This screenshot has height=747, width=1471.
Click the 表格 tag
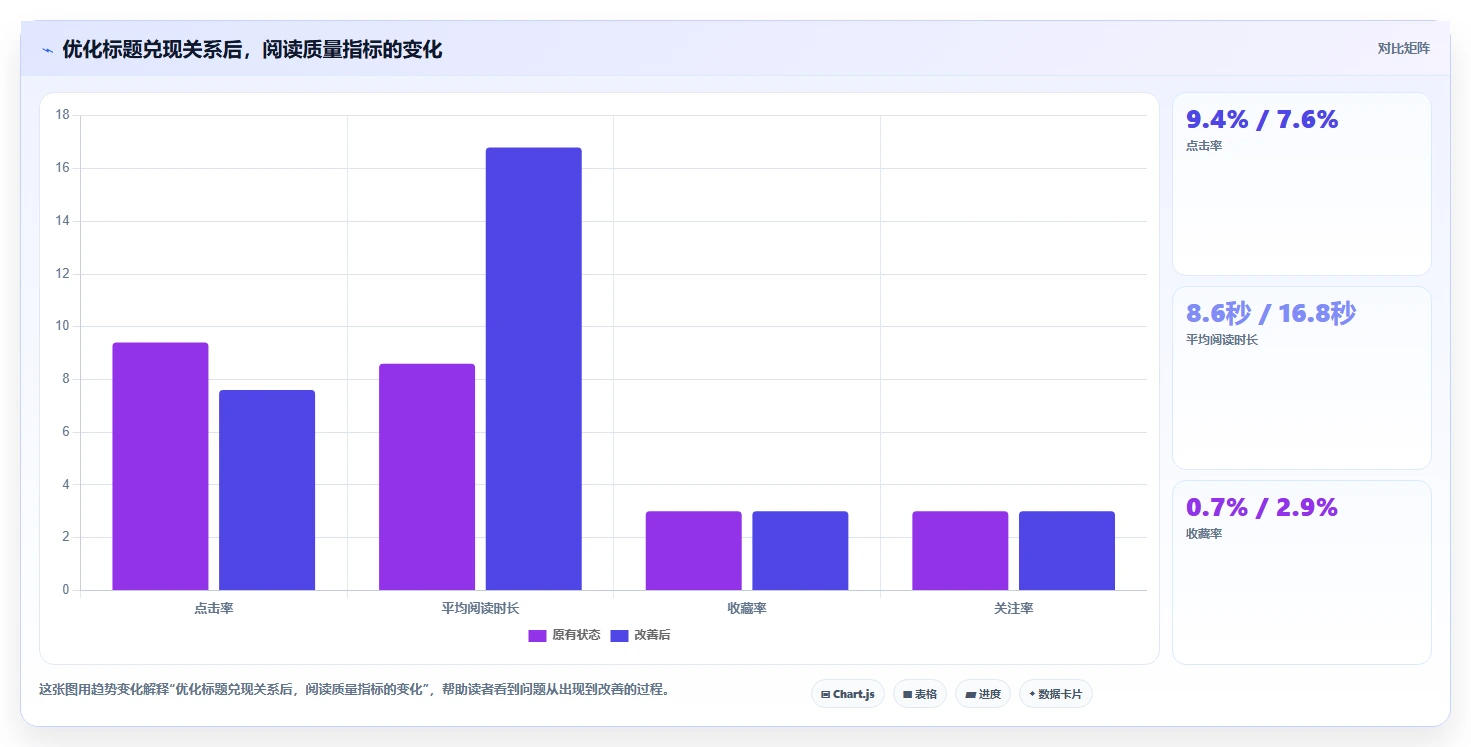click(x=920, y=694)
